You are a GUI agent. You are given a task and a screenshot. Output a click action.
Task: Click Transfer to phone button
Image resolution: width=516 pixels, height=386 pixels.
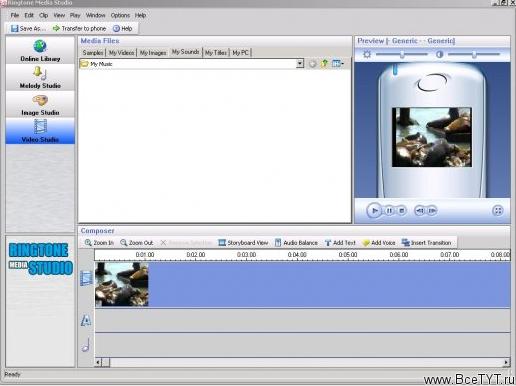[x=79, y=29]
